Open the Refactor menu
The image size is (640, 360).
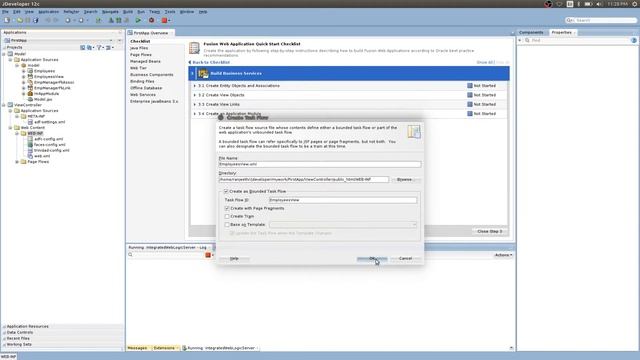coord(71,12)
